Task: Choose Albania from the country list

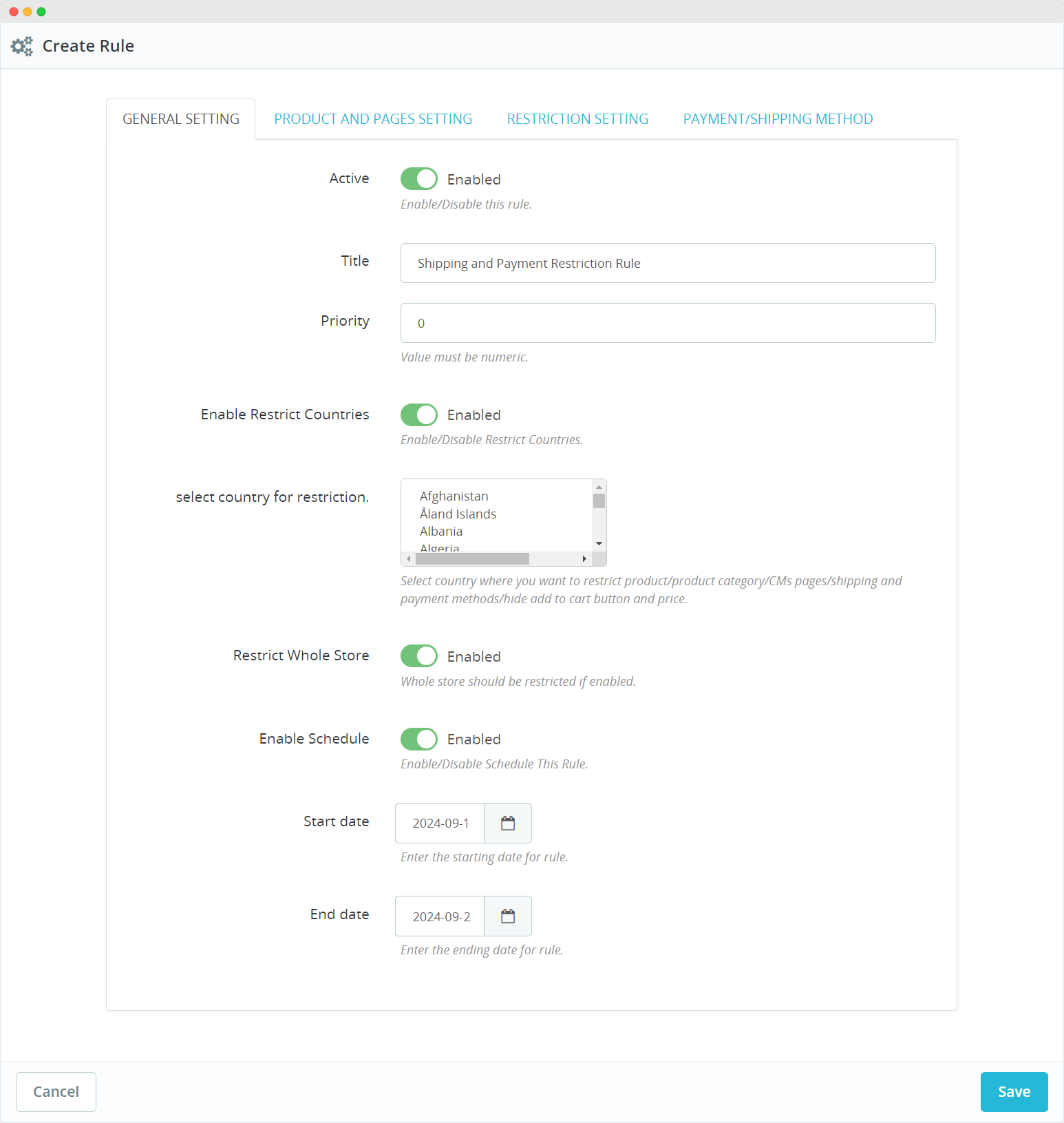Action: coord(441,532)
